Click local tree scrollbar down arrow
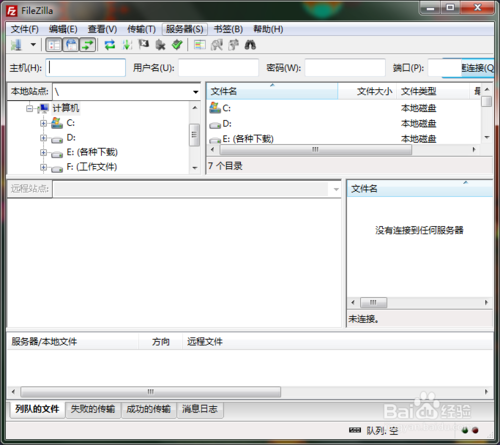The image size is (500, 445). tap(195, 168)
